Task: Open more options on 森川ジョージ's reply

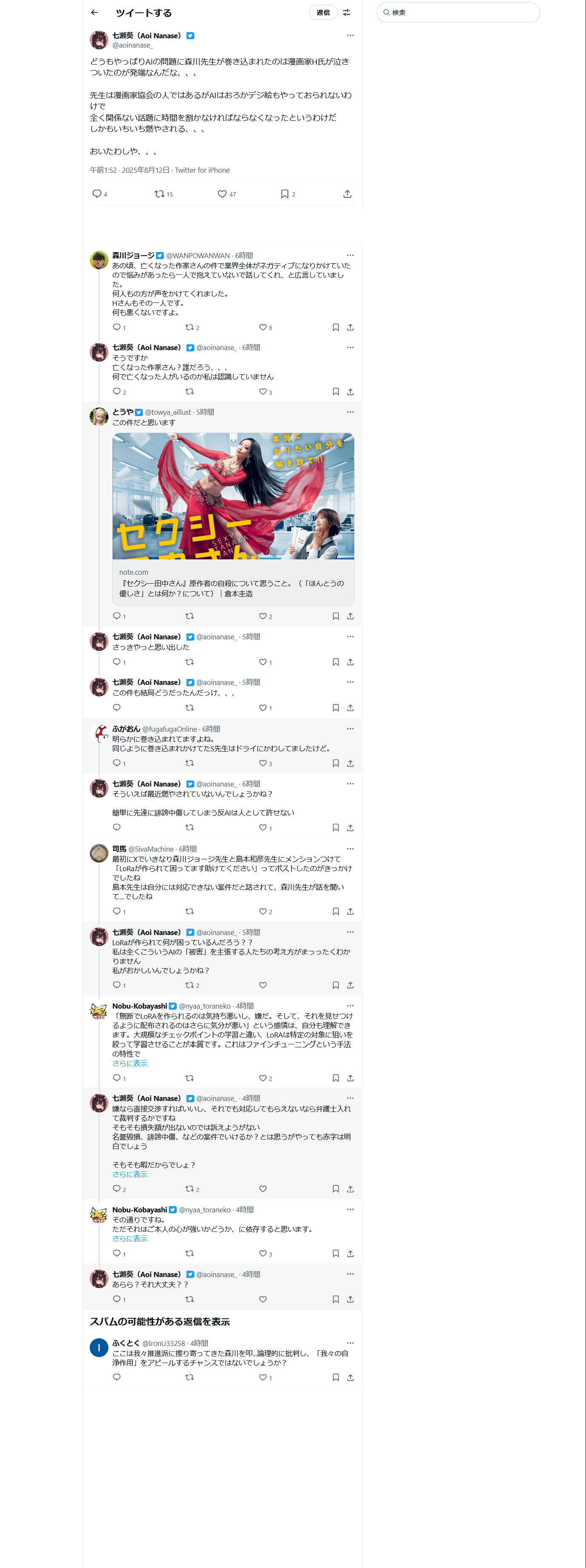Action: coord(350,255)
